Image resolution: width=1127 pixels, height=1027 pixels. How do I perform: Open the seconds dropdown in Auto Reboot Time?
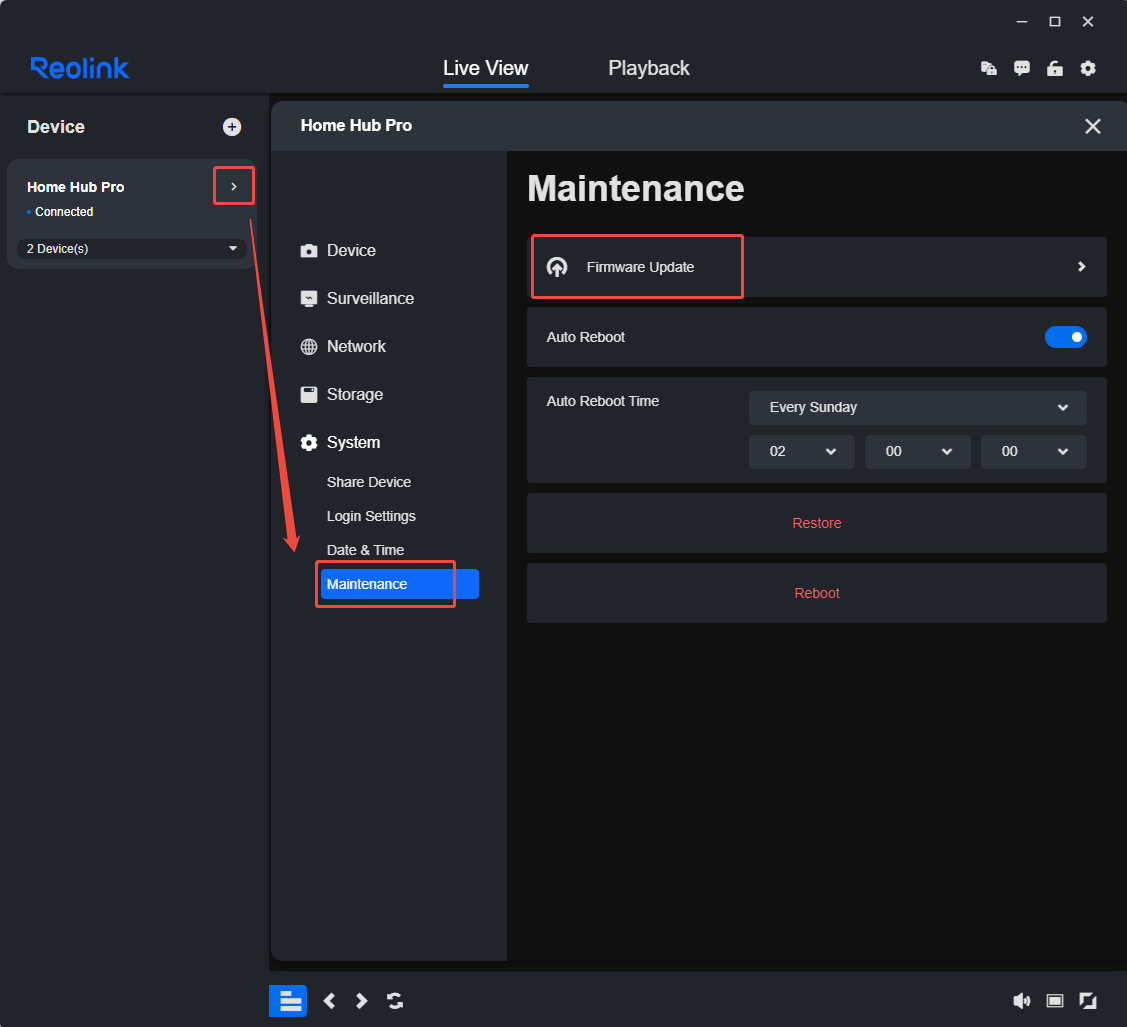tap(1034, 451)
